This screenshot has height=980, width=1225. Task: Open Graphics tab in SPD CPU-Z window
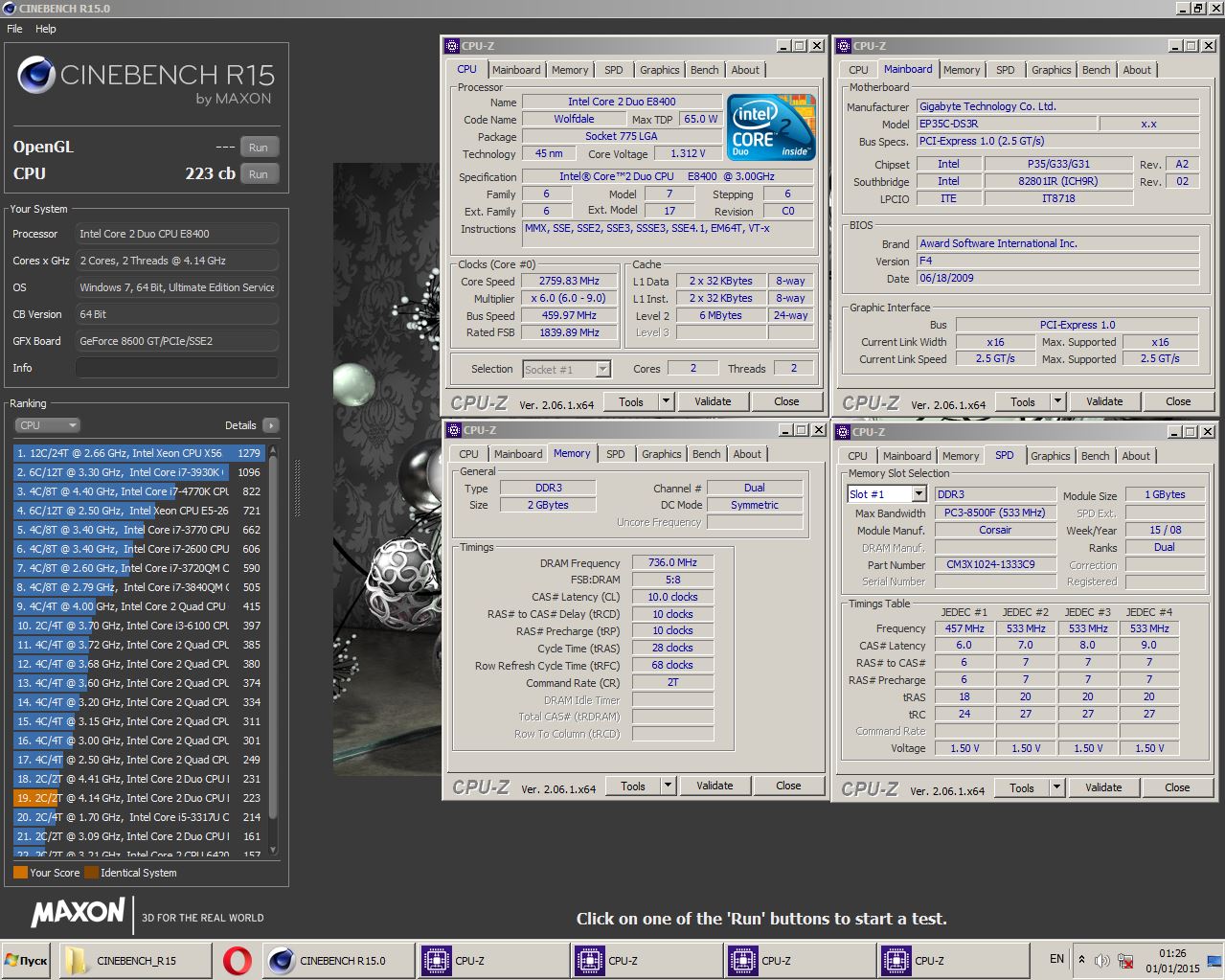pyautogui.click(x=1051, y=456)
